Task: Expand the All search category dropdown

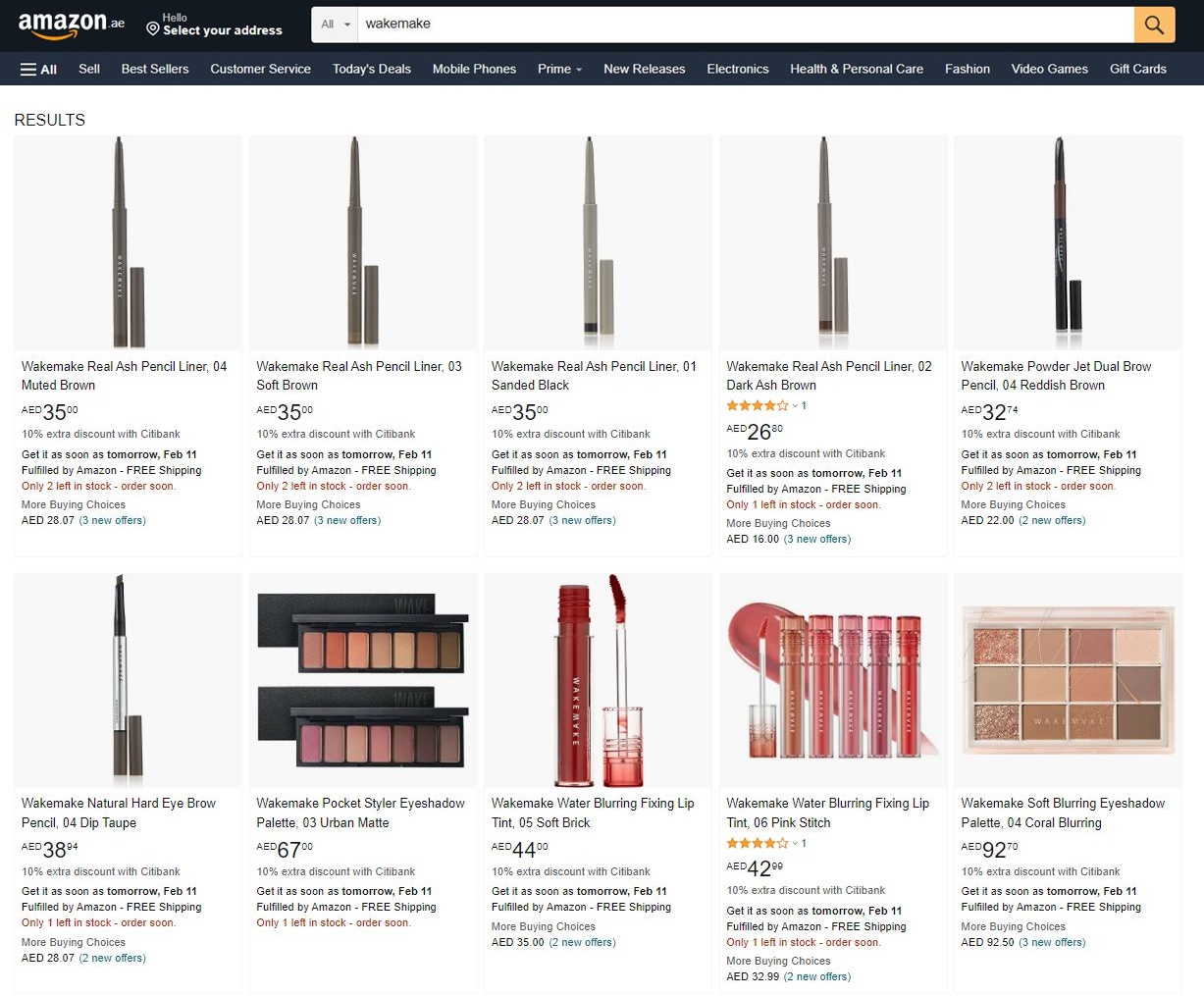Action: point(336,25)
